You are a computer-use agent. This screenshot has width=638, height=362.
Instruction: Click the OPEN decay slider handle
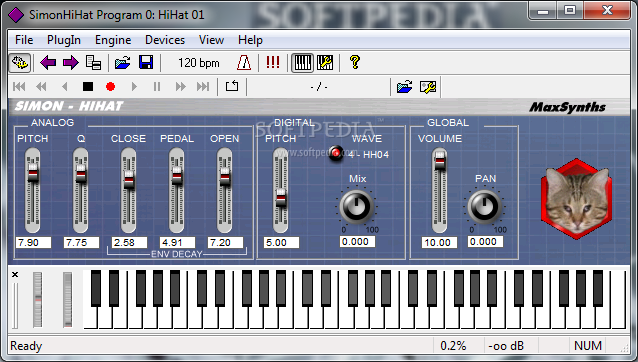(x=225, y=177)
